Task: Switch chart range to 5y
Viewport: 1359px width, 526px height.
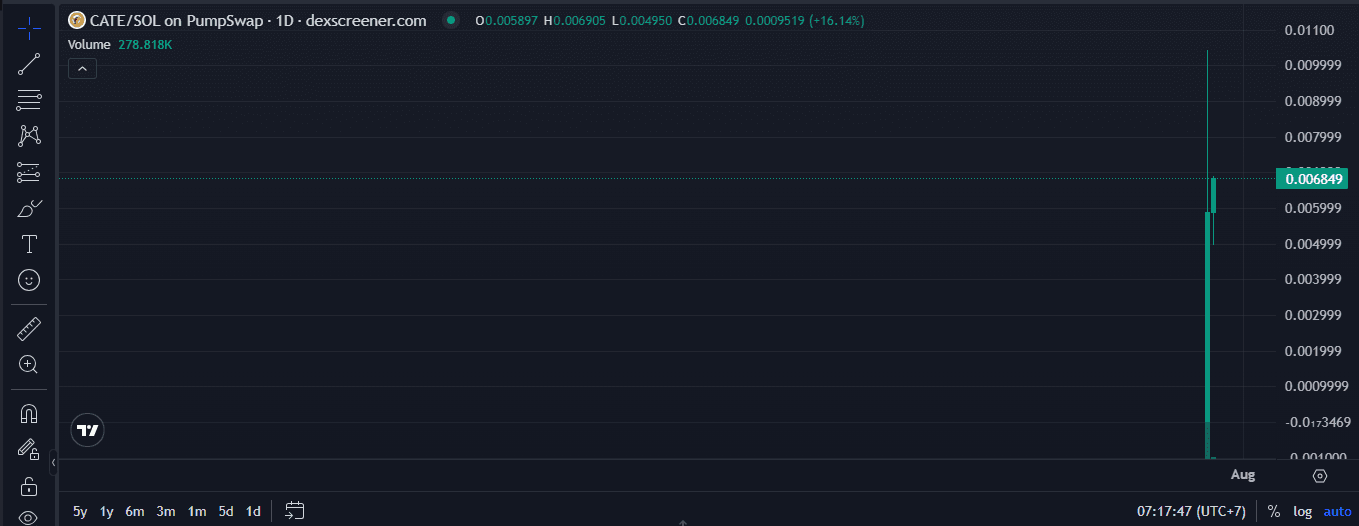Action: [80, 511]
